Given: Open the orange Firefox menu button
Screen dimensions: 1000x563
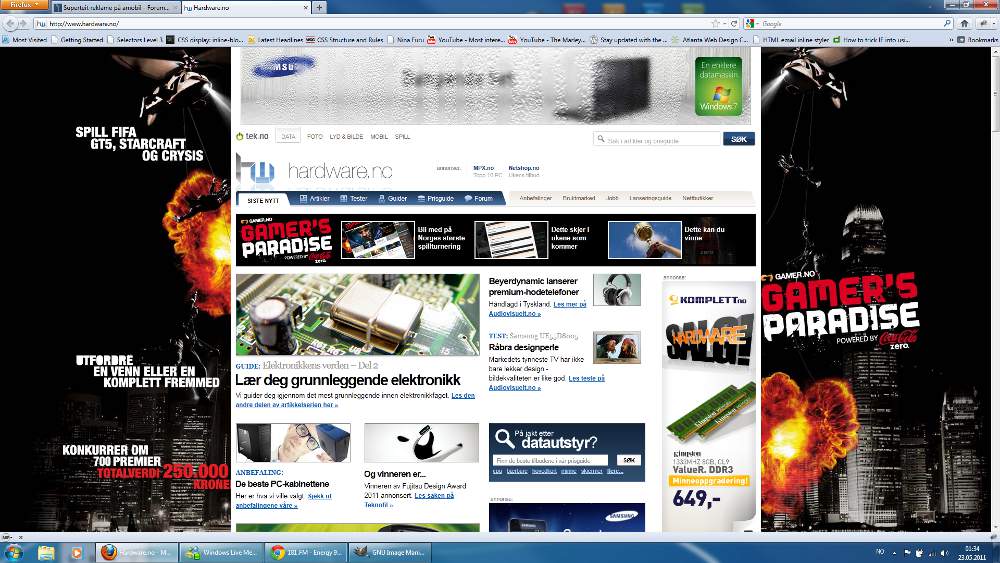Looking at the screenshot, I should coord(24,4).
